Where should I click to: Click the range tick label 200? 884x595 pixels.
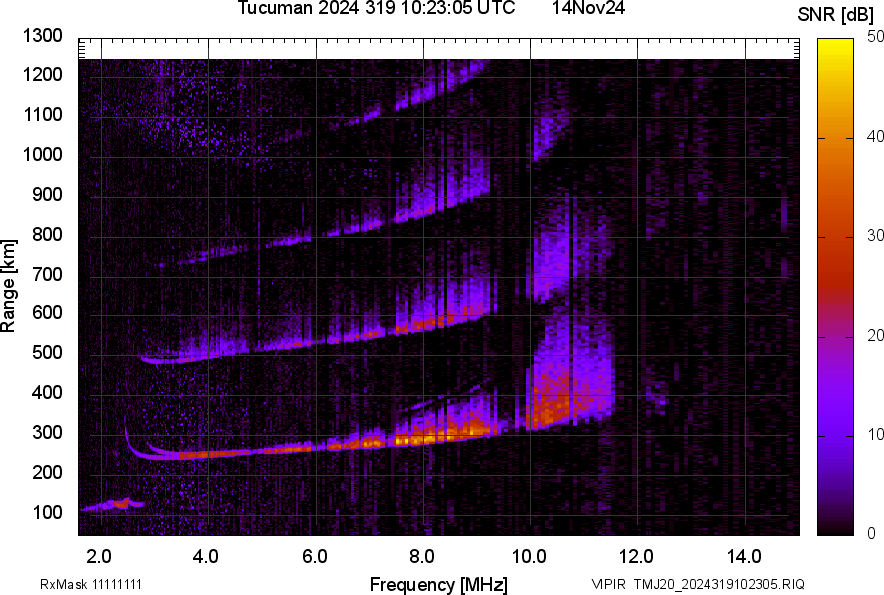tap(47, 472)
